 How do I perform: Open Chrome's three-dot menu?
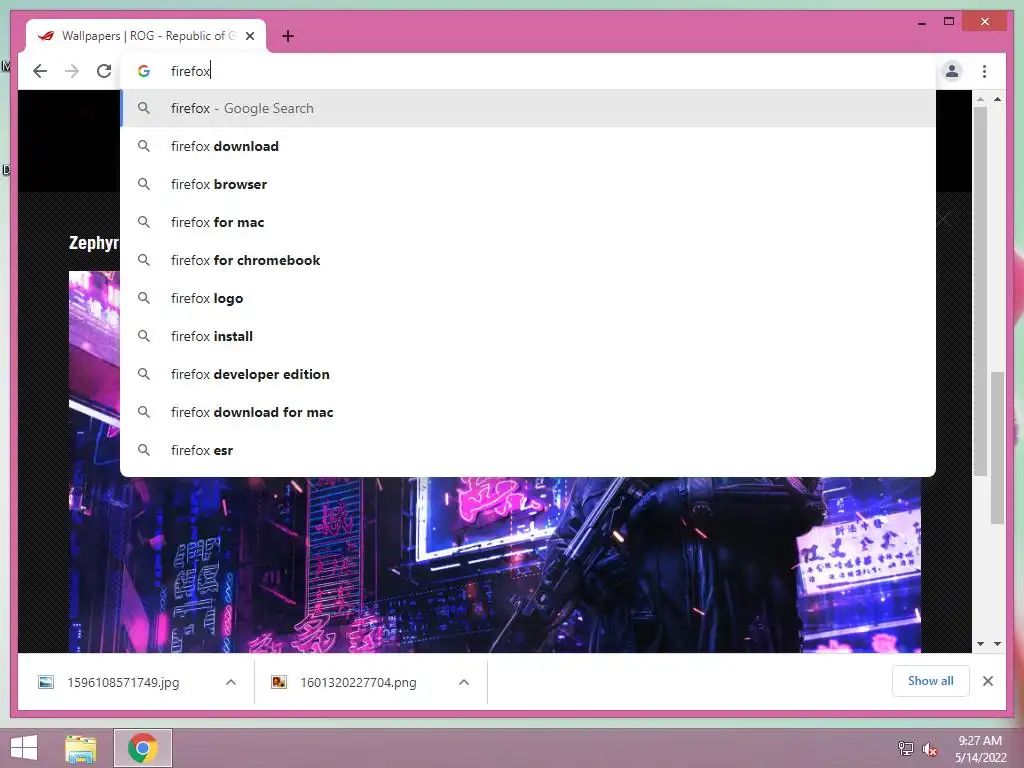click(984, 71)
